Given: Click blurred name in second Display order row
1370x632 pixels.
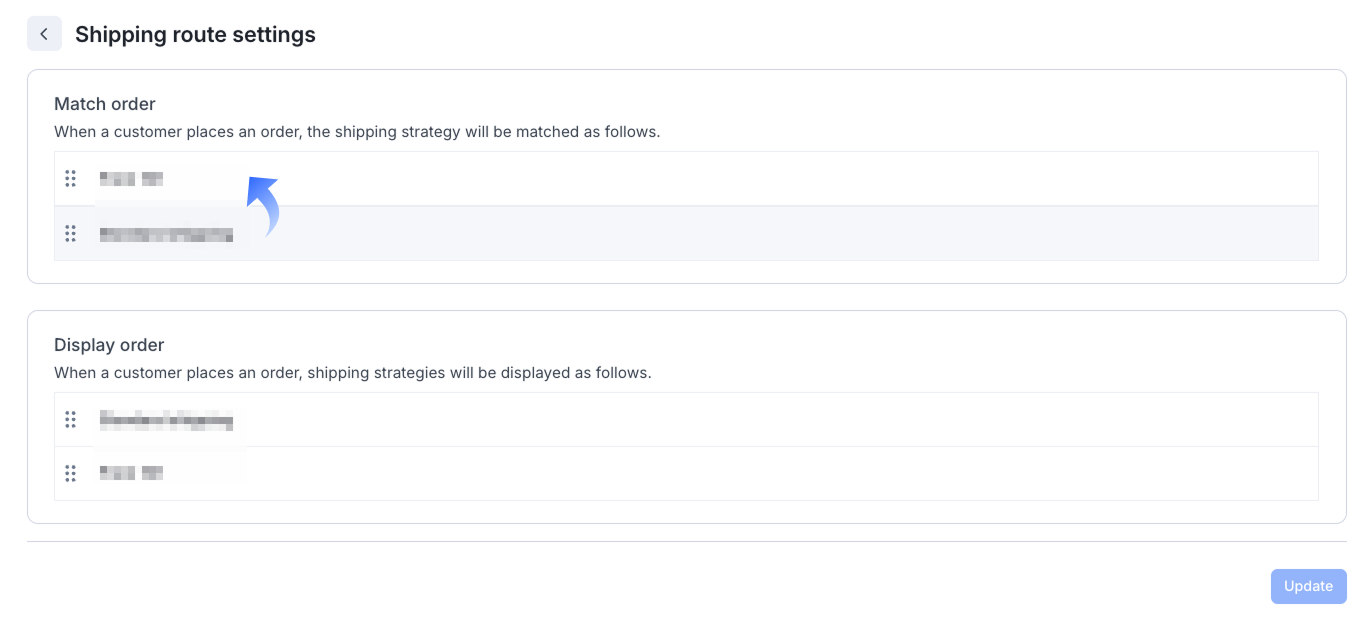Looking at the screenshot, I should pyautogui.click(x=131, y=473).
